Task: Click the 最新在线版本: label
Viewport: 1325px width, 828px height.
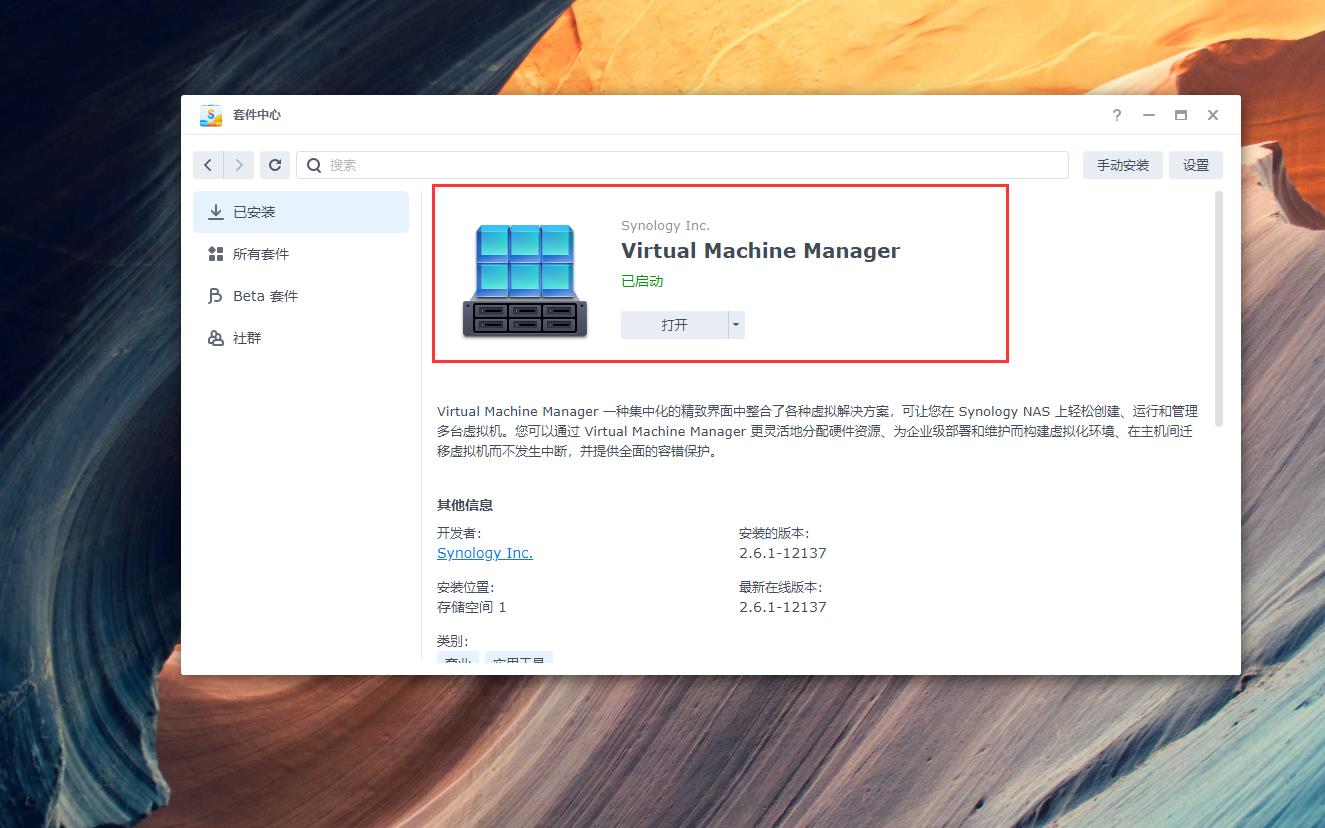Action: coord(781,587)
